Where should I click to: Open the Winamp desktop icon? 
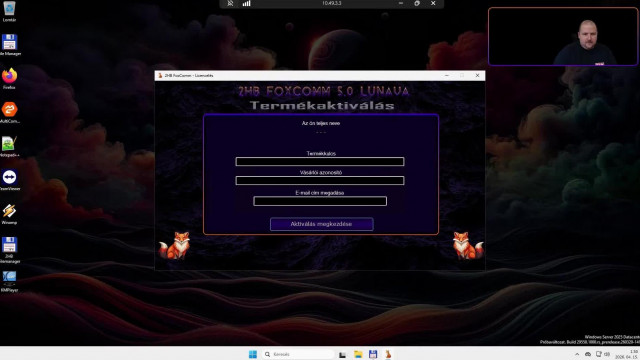(9, 214)
